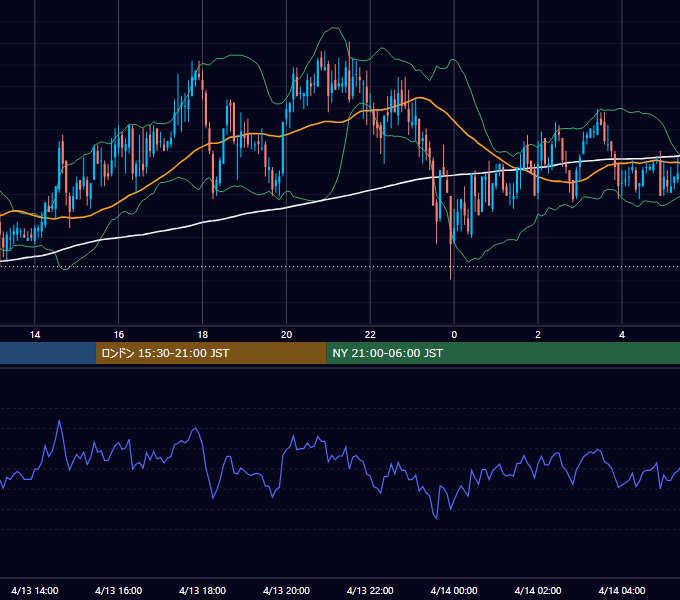Click the 4/13 16:00 time label
The height and width of the screenshot is (600, 680).
click(118, 590)
